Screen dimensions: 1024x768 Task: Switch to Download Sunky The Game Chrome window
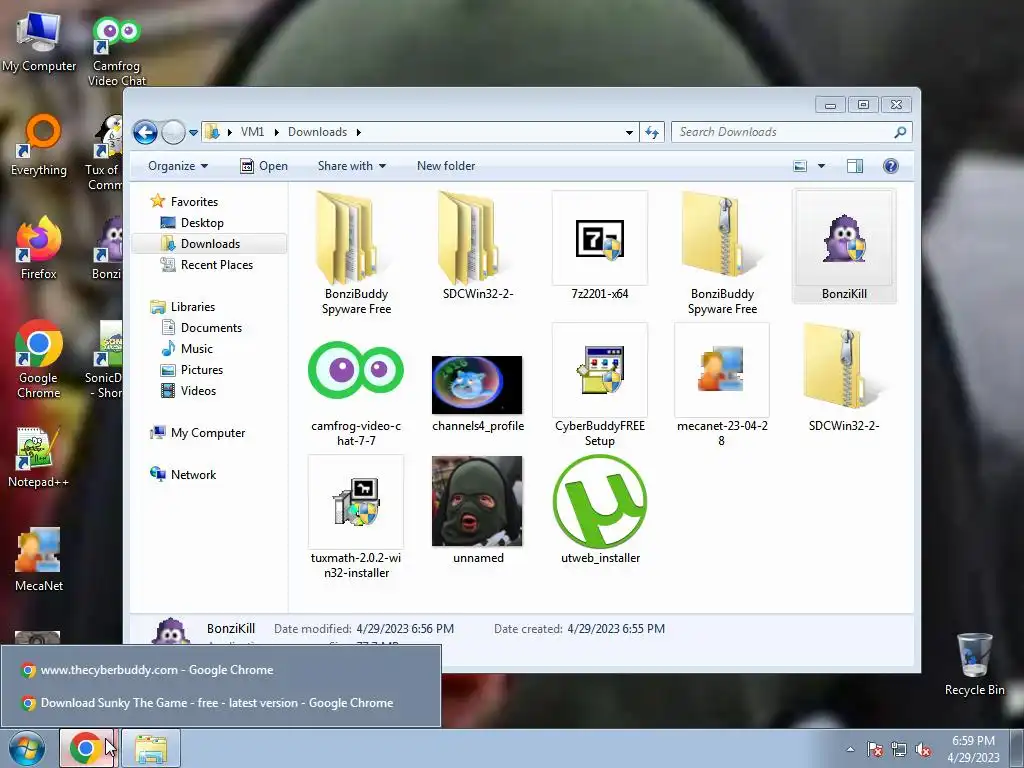point(221,703)
